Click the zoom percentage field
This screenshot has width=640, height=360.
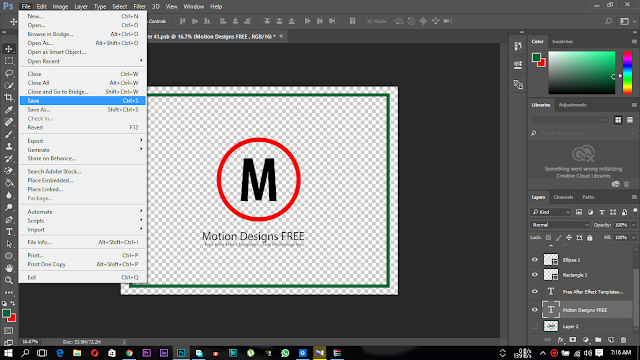click(x=30, y=342)
